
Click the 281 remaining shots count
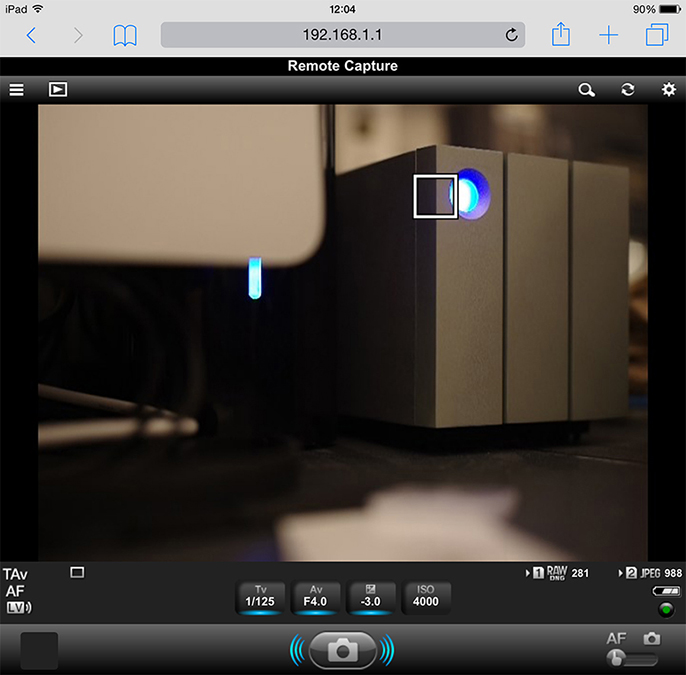coord(580,573)
